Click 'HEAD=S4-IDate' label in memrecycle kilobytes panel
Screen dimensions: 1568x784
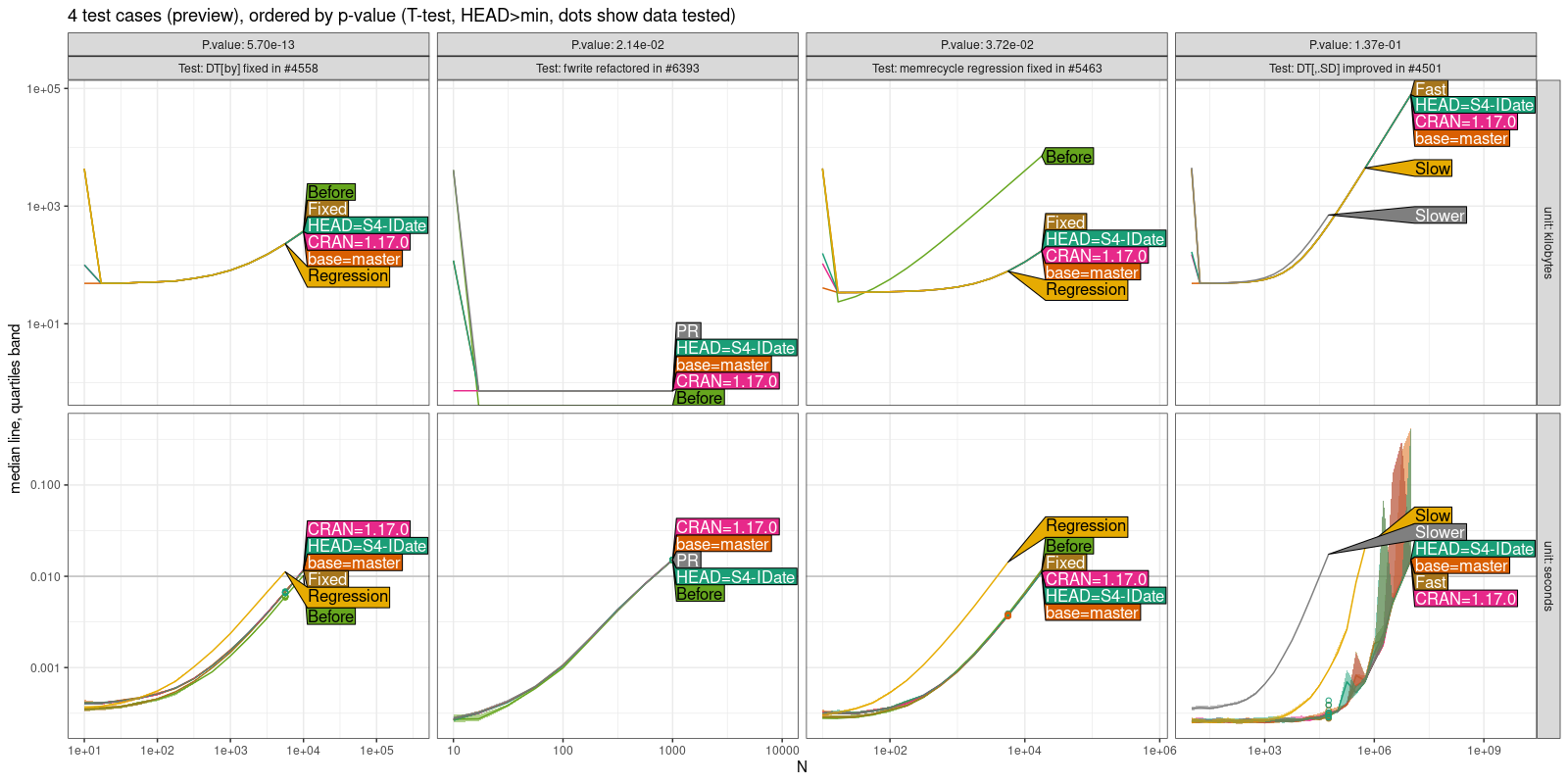pos(1104,239)
